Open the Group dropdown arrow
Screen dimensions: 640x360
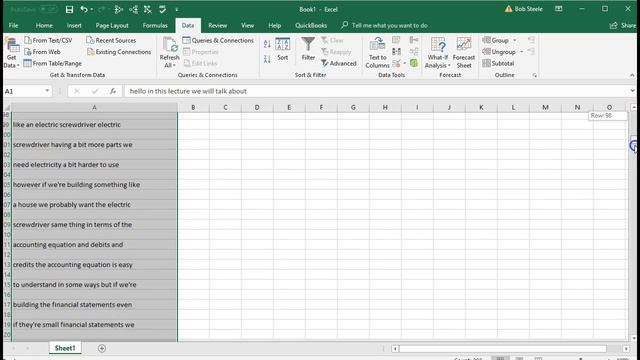point(515,40)
